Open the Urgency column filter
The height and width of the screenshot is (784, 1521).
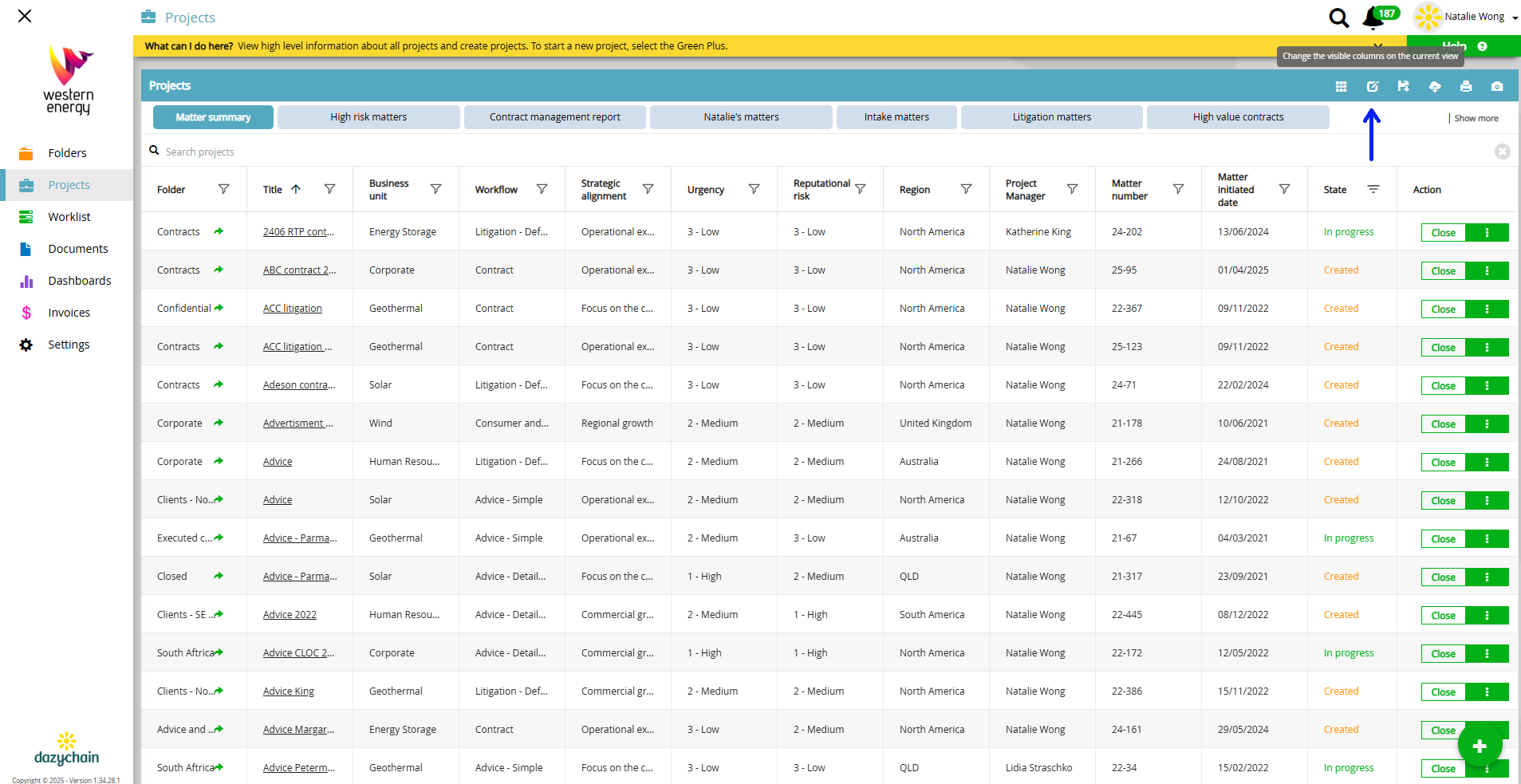(754, 189)
